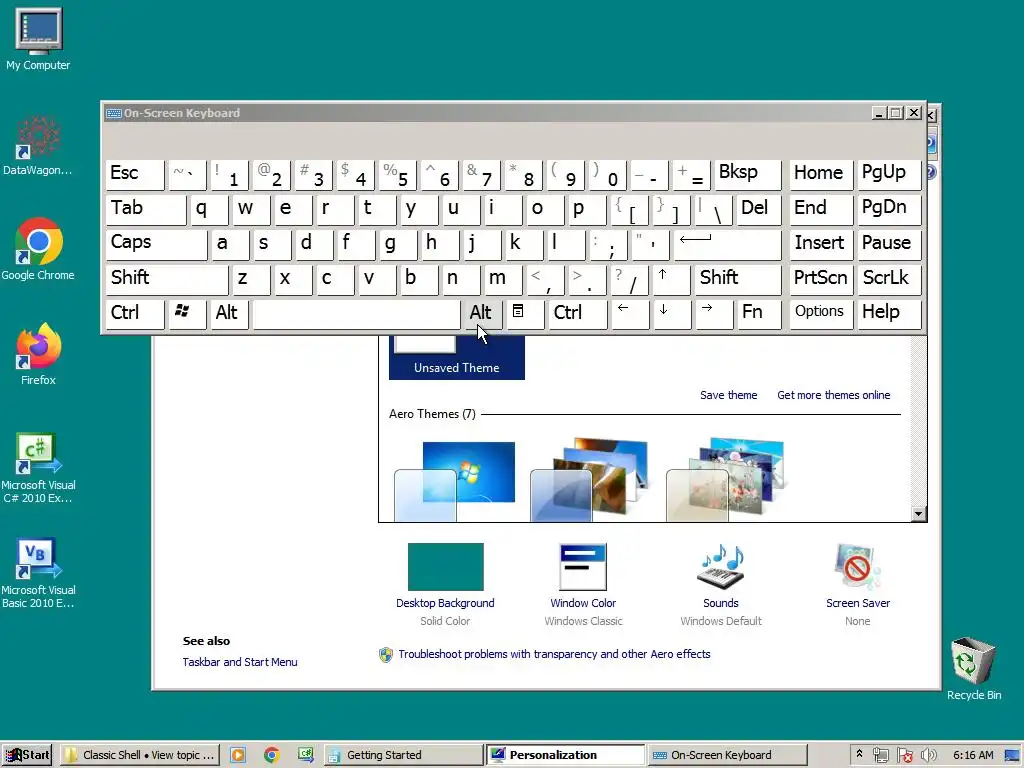The height and width of the screenshot is (768, 1024).
Task: Click the Options key on keyboard
Action: pyautogui.click(x=821, y=313)
